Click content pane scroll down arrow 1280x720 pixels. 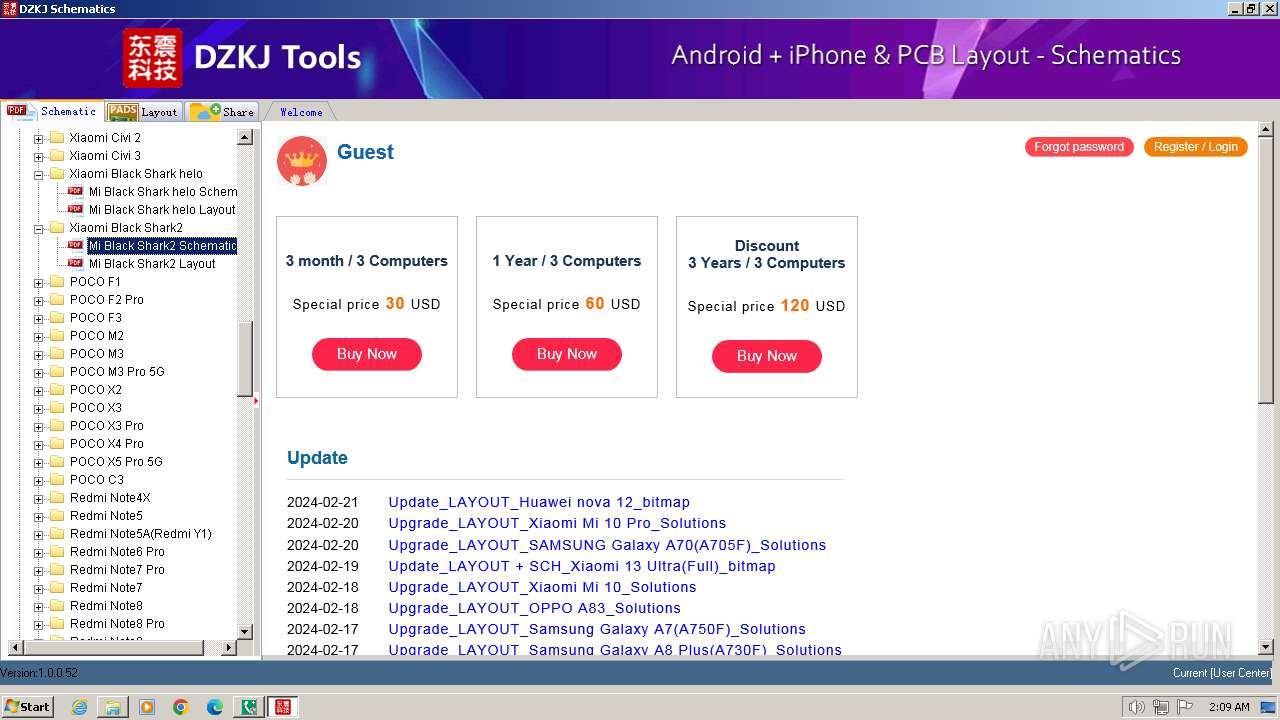[x=1266, y=648]
